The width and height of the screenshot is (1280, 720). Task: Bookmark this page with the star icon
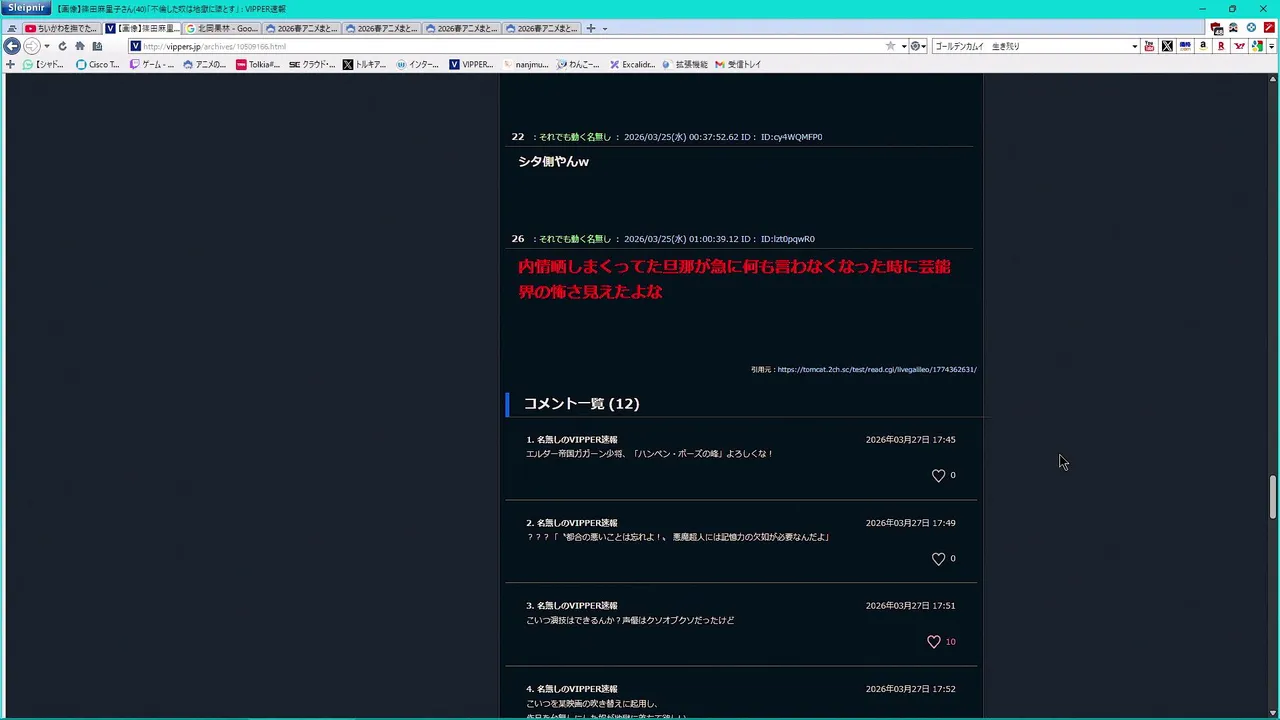tap(890, 46)
